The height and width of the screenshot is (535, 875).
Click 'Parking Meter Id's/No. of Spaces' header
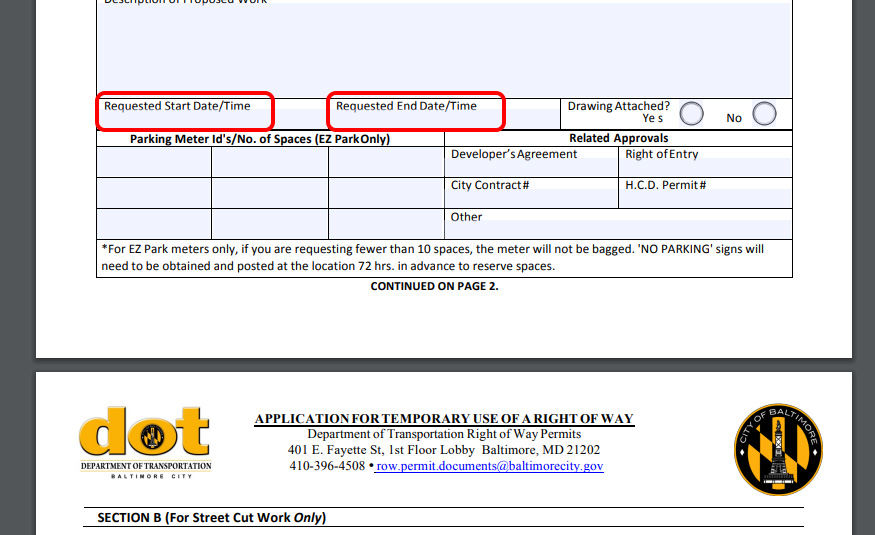tap(260, 139)
